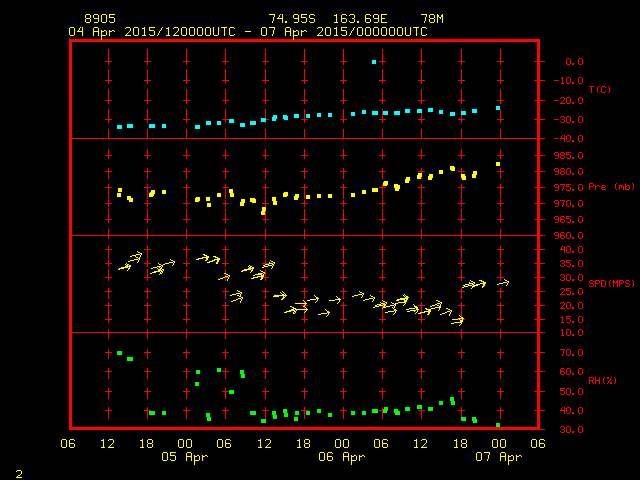Screen dimensions: 640x480
Task: Select the 06 Apr date label
Action: 341,457
